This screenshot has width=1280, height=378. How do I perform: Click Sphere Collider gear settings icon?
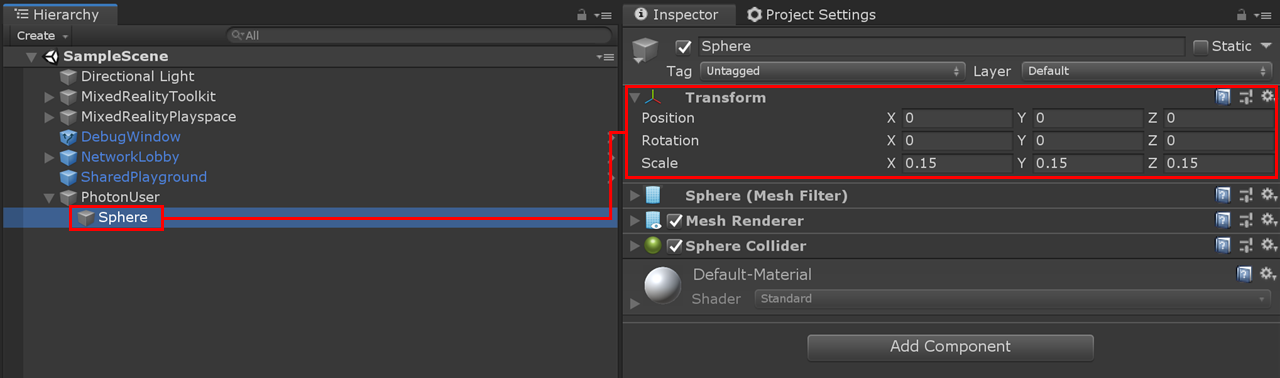coord(1267,246)
